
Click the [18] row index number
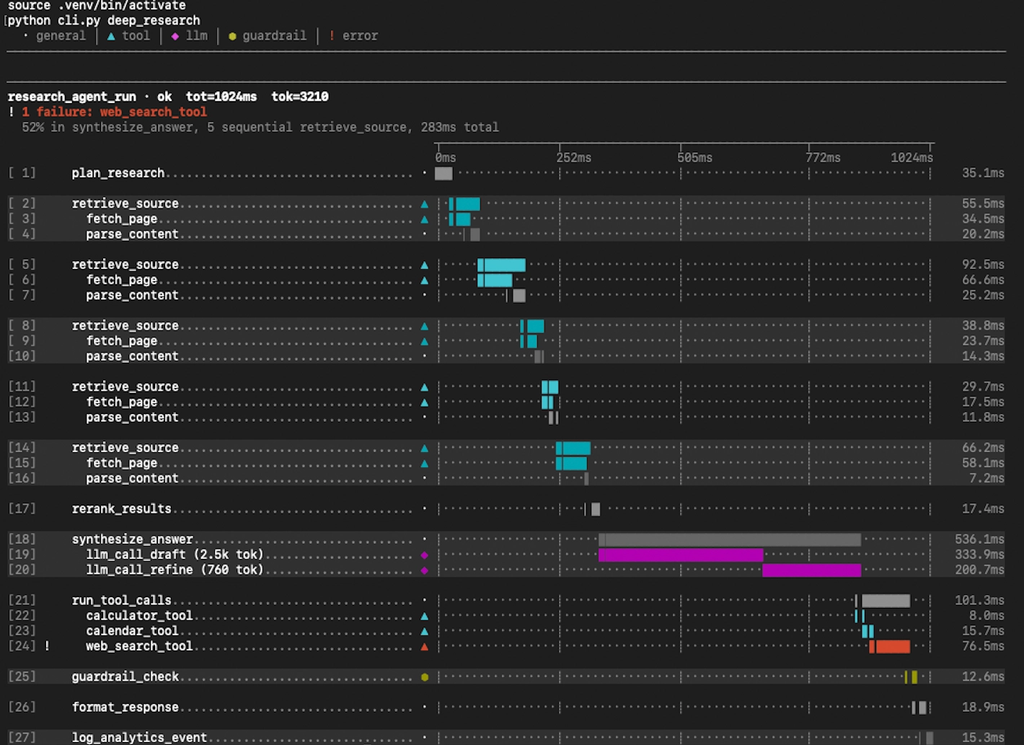click(x=22, y=539)
